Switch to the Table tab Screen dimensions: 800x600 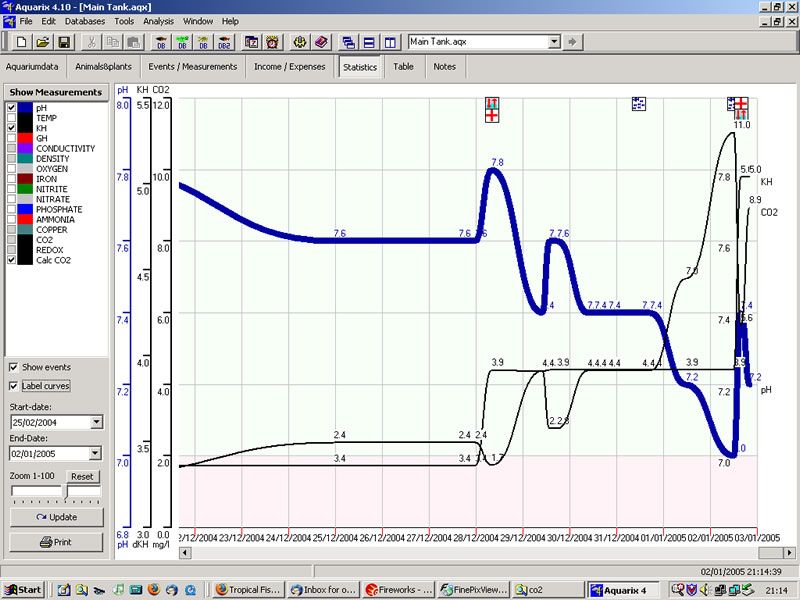click(403, 67)
